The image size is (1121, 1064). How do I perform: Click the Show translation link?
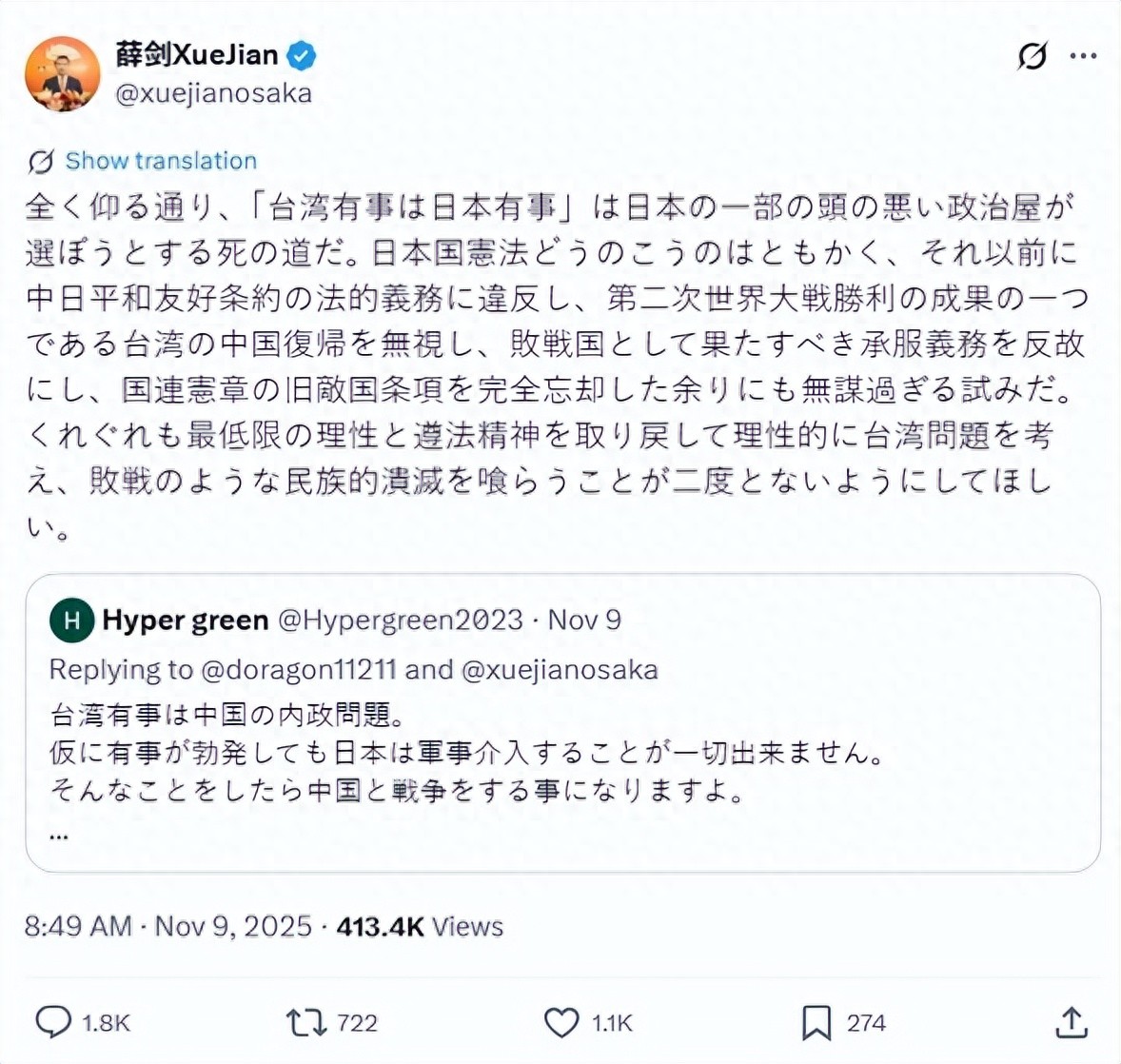pos(161,161)
